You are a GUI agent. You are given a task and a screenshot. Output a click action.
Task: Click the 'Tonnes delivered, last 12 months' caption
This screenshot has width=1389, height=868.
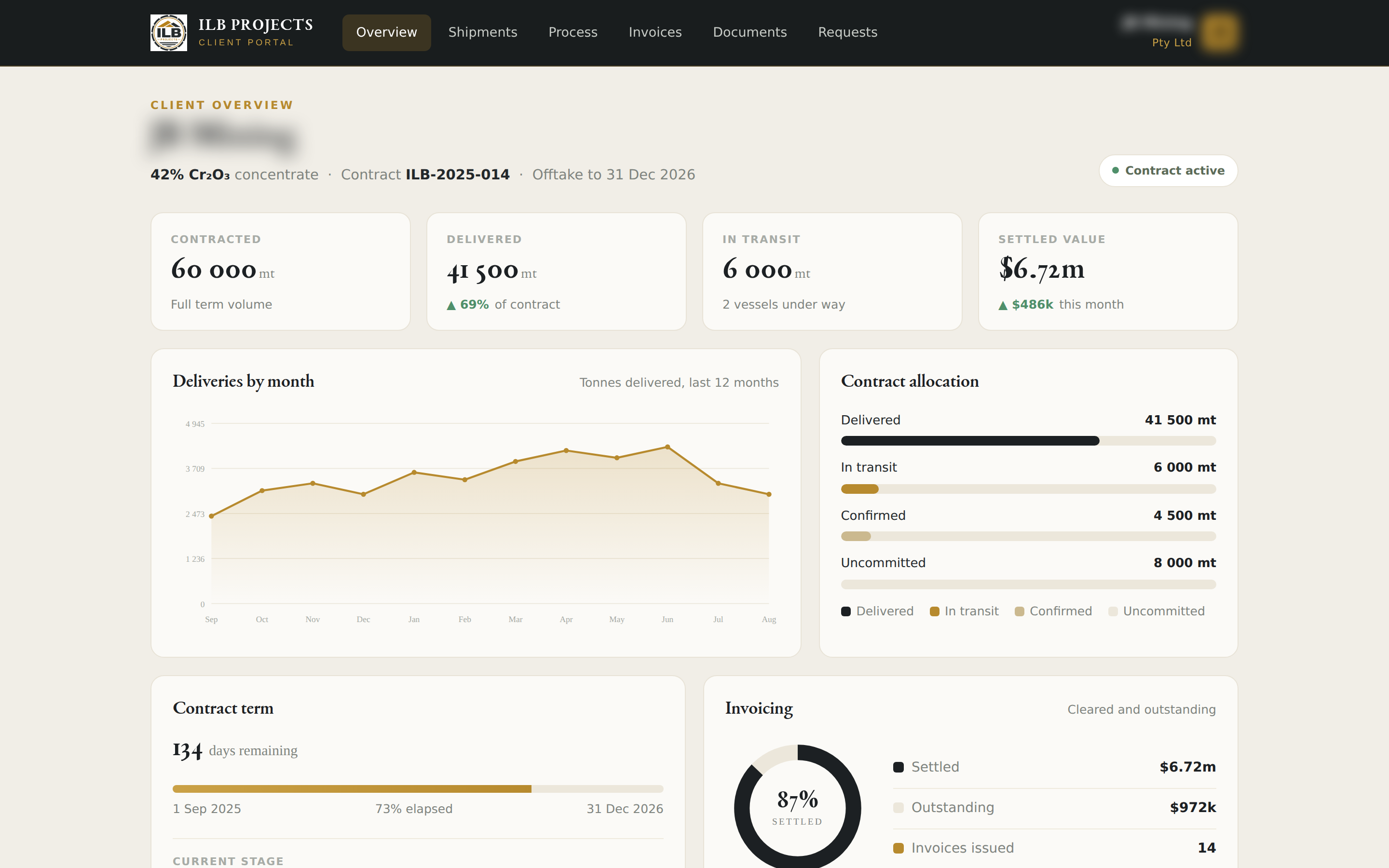point(679,383)
